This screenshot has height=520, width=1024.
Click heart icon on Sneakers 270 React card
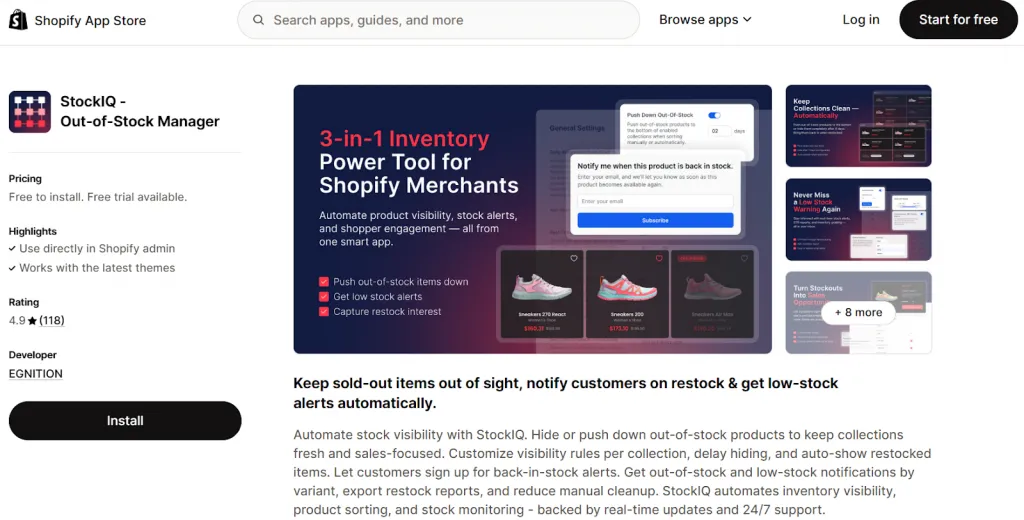tap(574, 258)
